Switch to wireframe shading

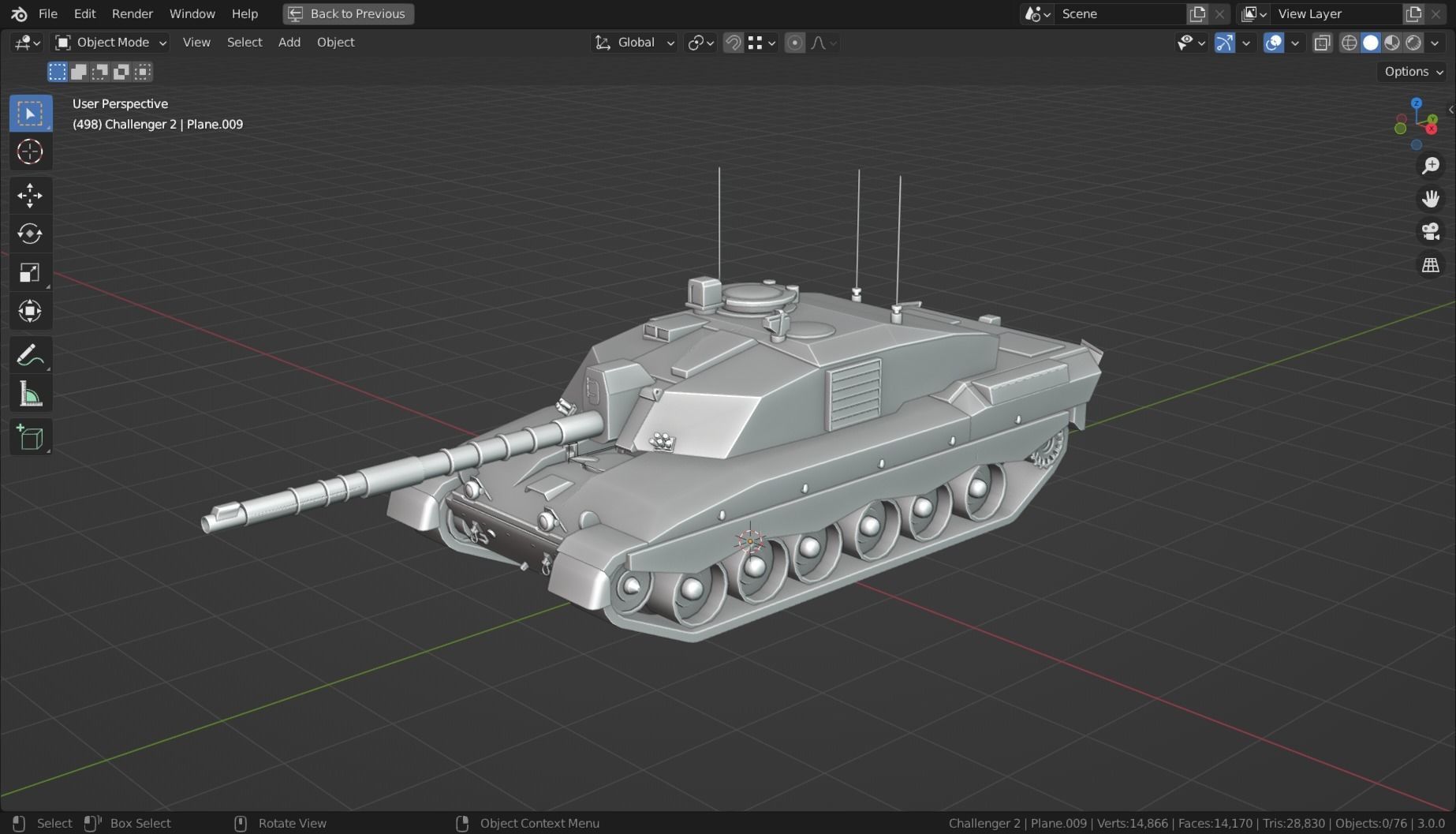click(1350, 43)
